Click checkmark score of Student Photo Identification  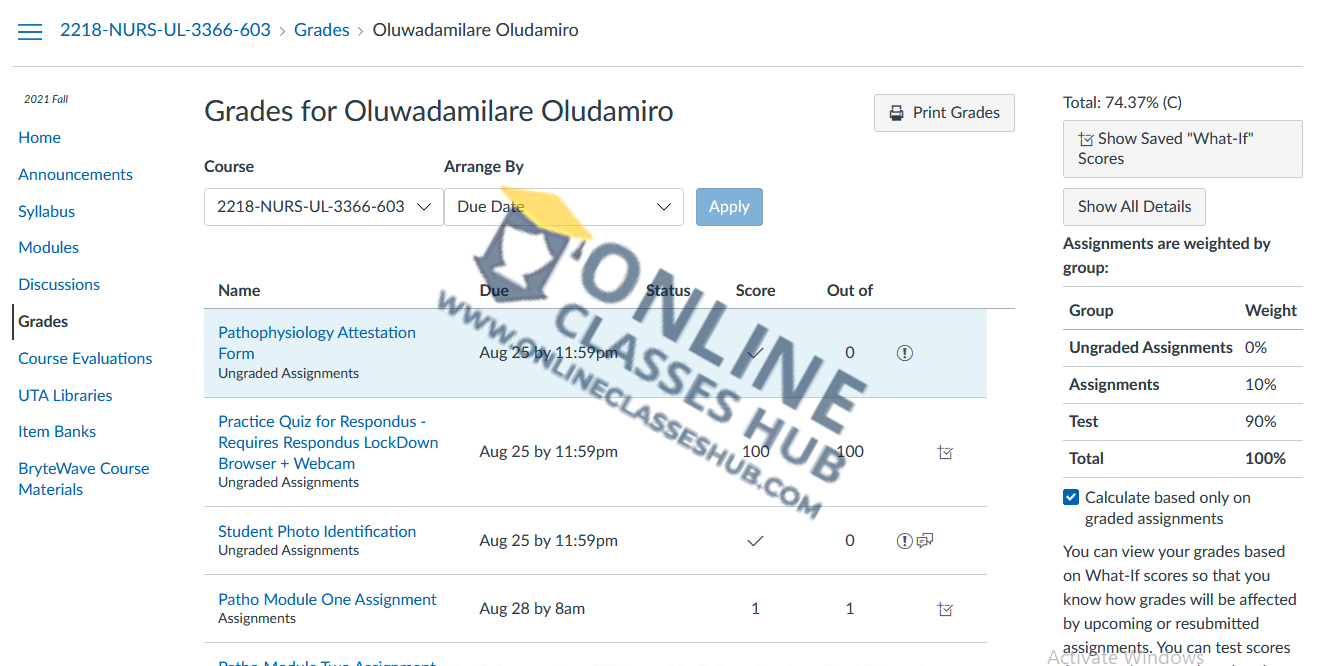[x=755, y=541]
